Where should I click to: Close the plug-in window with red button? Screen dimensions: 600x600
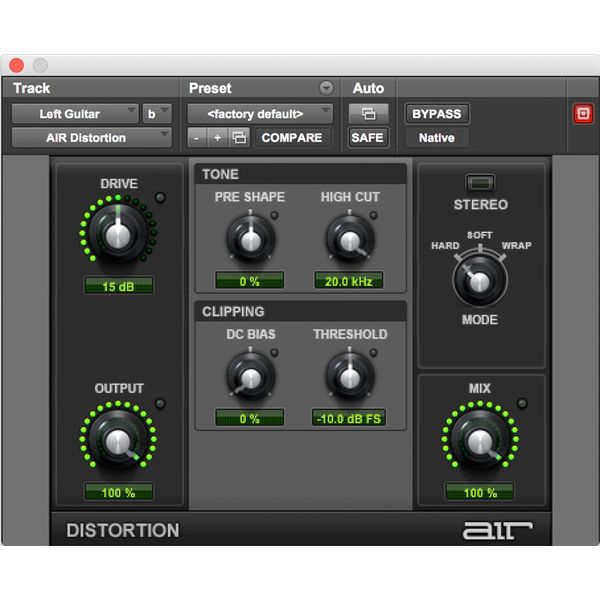pos(16,65)
